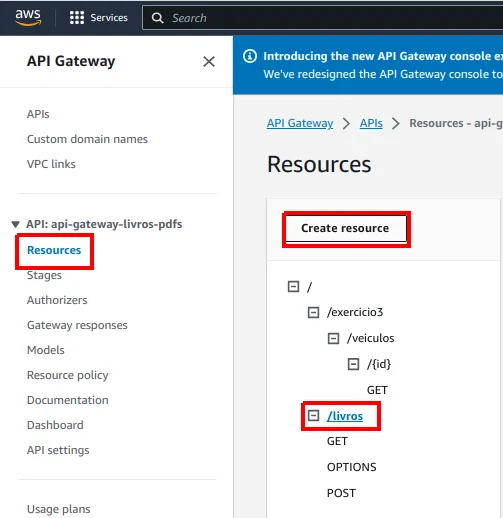Open the Documentation page
This screenshot has height=518, width=503.
click(x=68, y=400)
